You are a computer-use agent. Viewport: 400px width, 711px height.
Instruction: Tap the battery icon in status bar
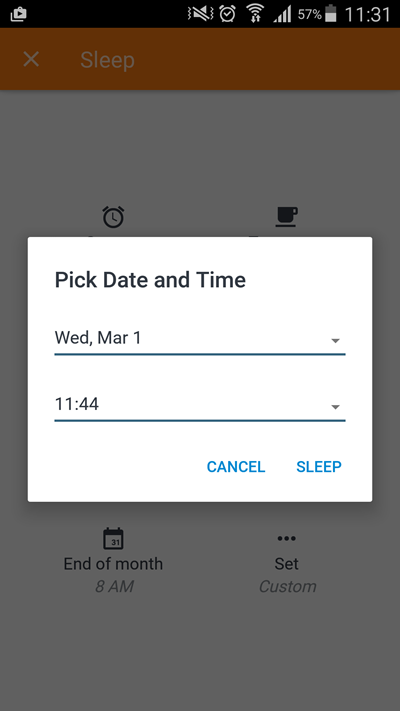pyautogui.click(x=331, y=14)
